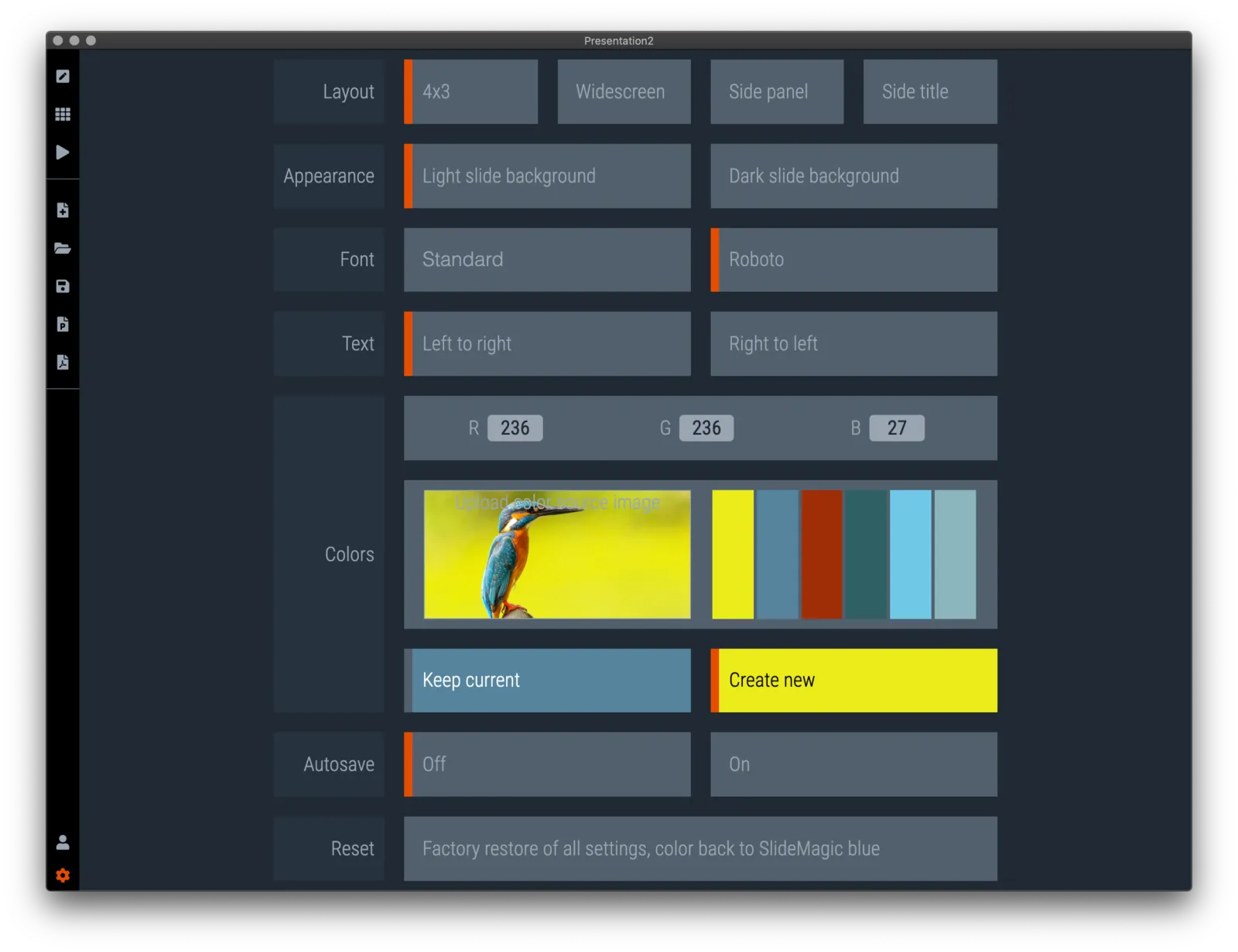Click the R value field showing 236
Image resolution: width=1238 pixels, height=952 pixels.
point(515,428)
